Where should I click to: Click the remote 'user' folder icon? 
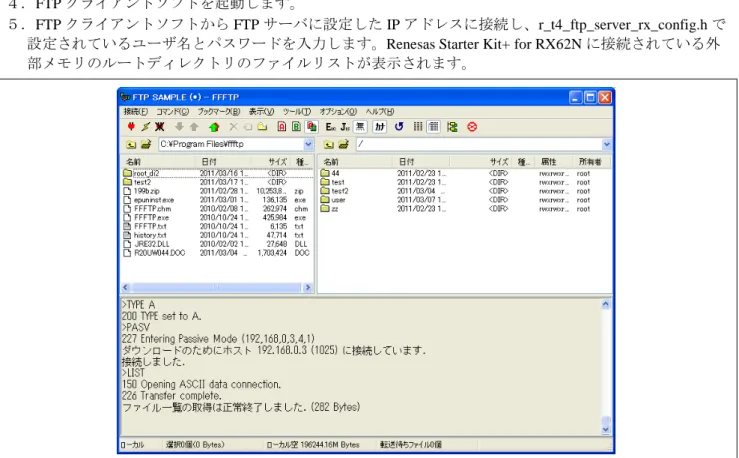(x=325, y=200)
